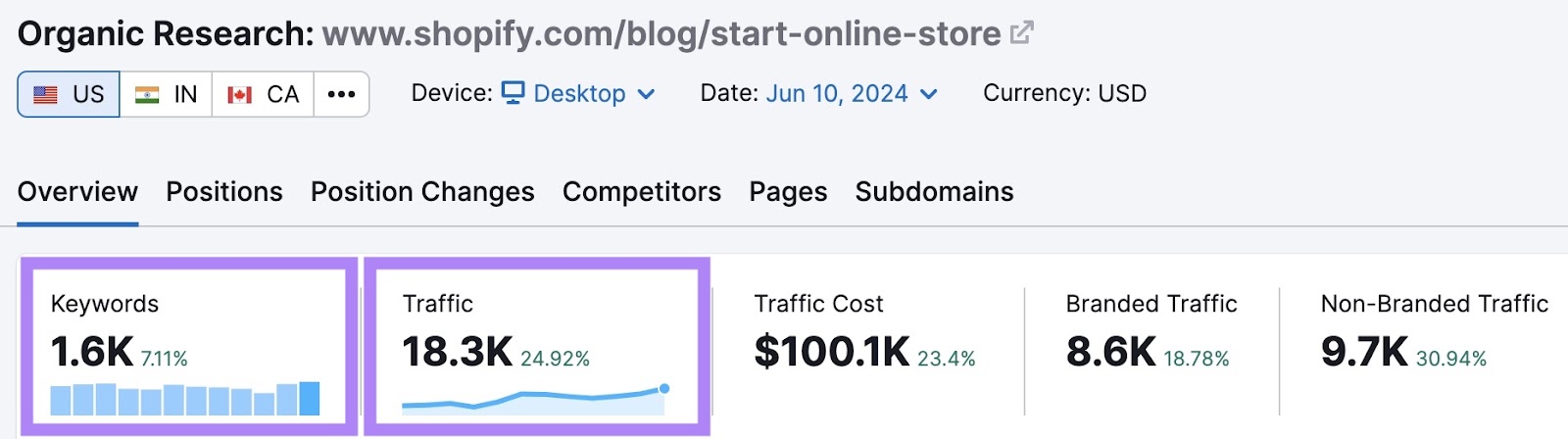
Task: Click the Traffic trend line endpoint
Action: [664, 389]
